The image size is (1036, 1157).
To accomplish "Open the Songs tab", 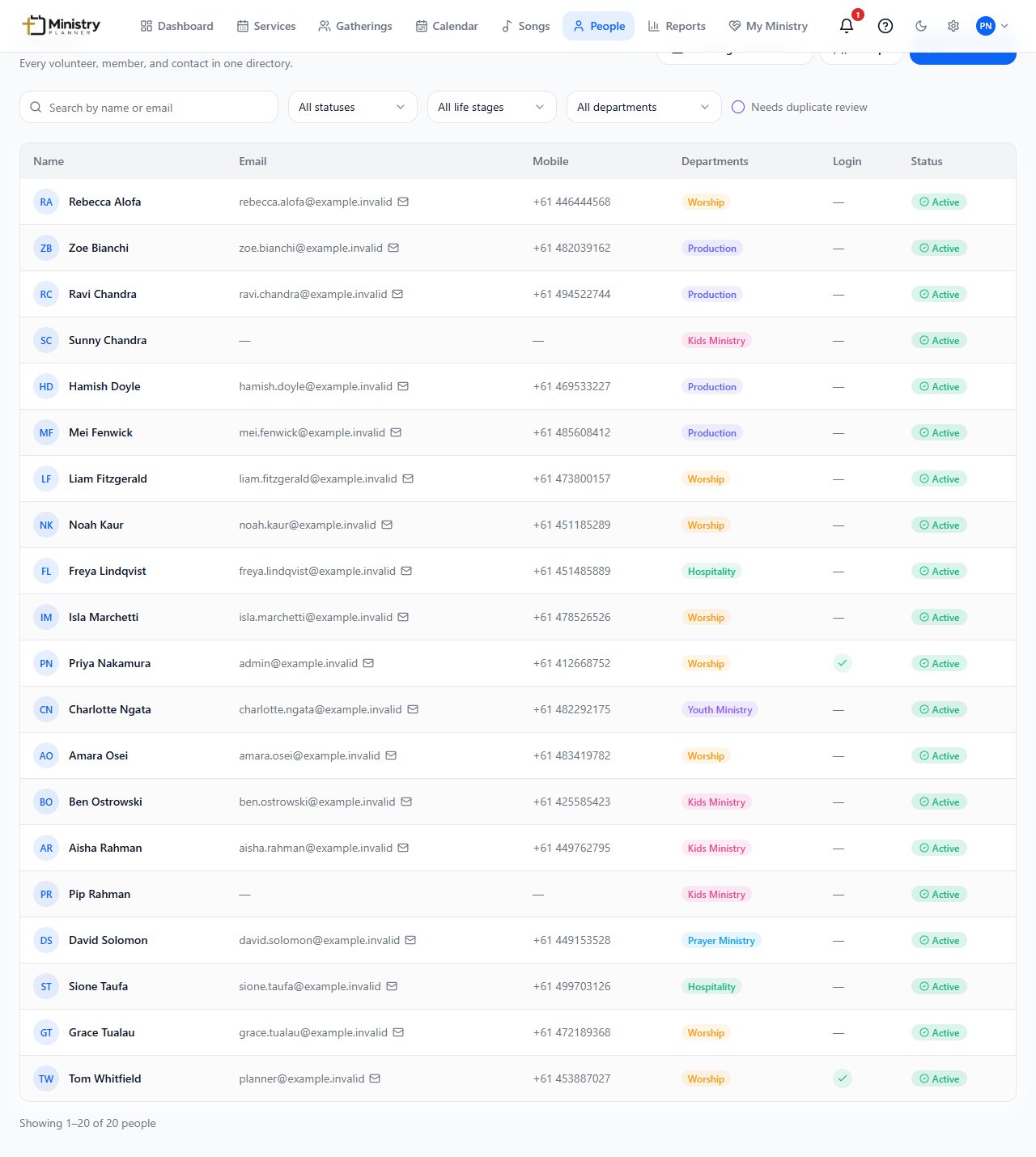I will click(x=525, y=26).
